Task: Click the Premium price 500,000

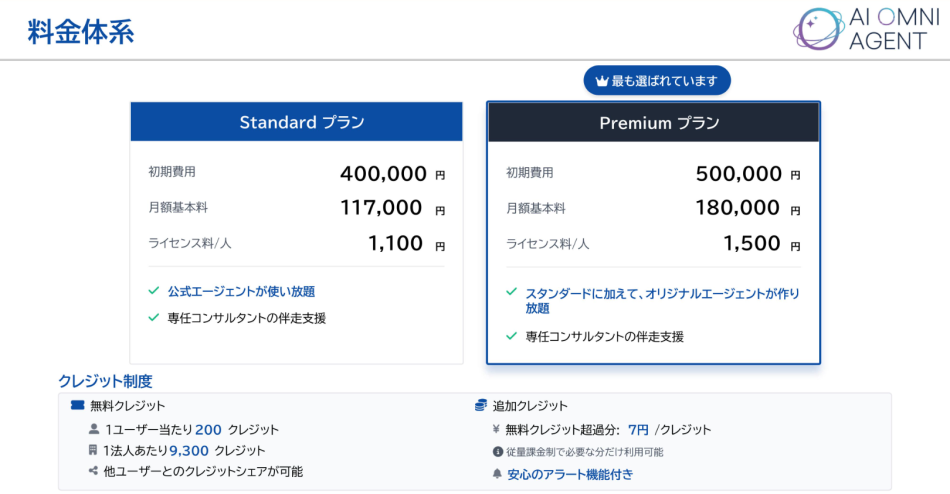Action: pos(739,174)
